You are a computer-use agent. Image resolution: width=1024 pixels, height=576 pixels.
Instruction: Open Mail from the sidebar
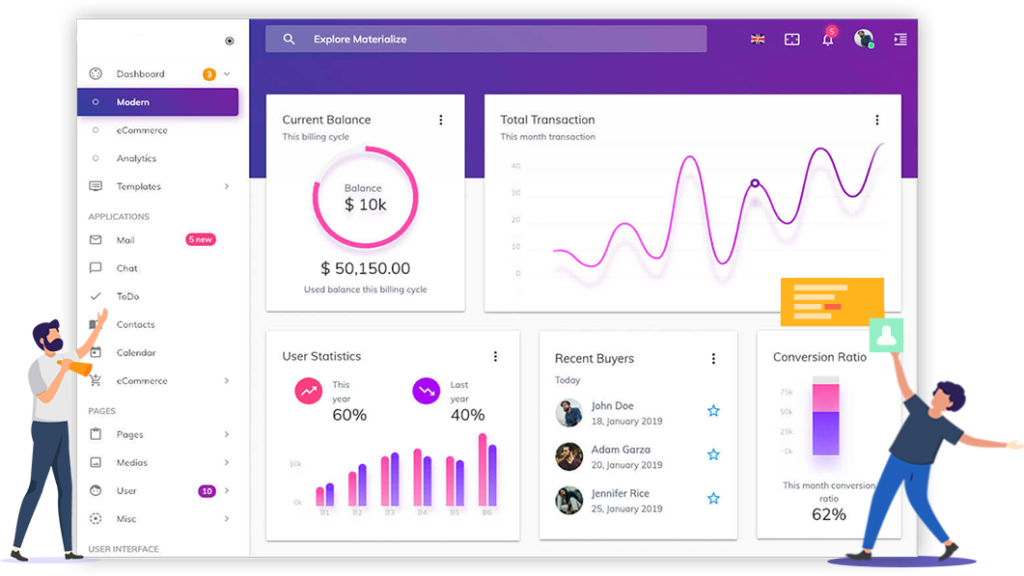coord(125,240)
